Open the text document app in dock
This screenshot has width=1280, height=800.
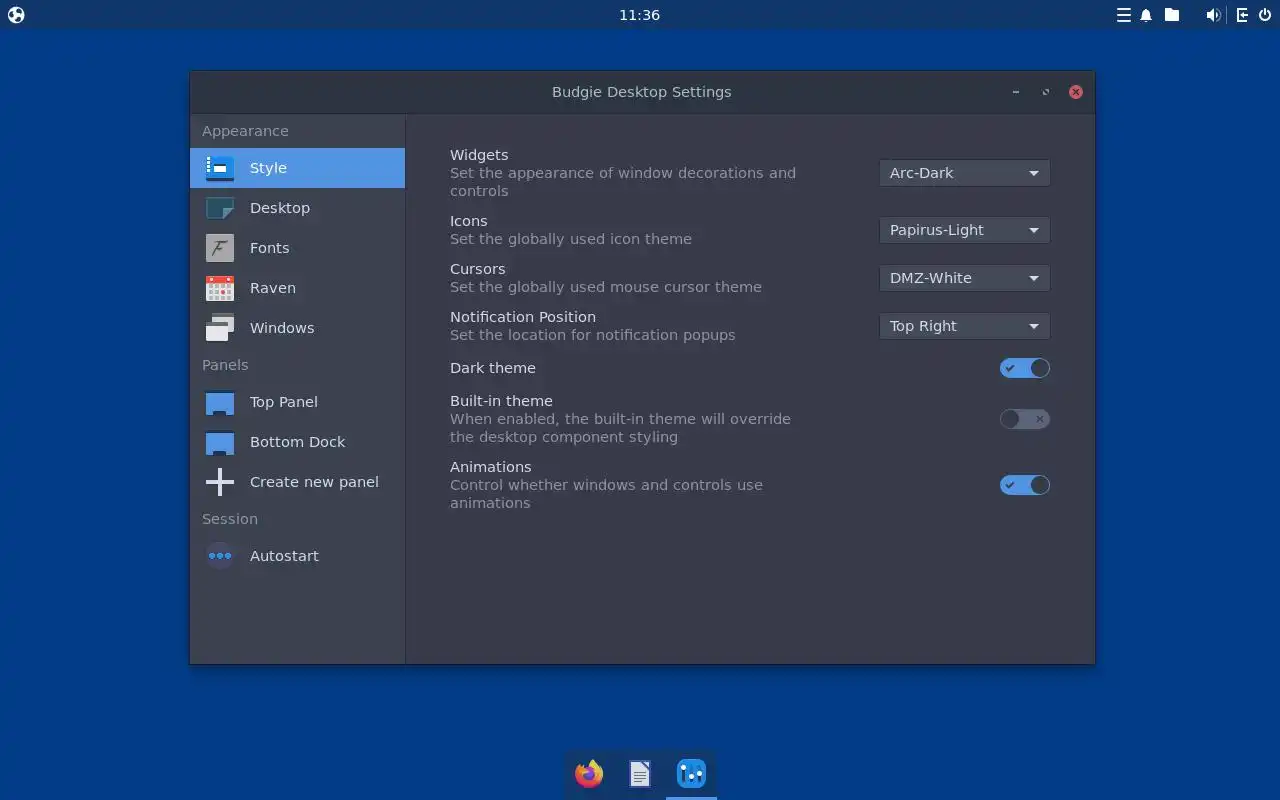click(640, 773)
